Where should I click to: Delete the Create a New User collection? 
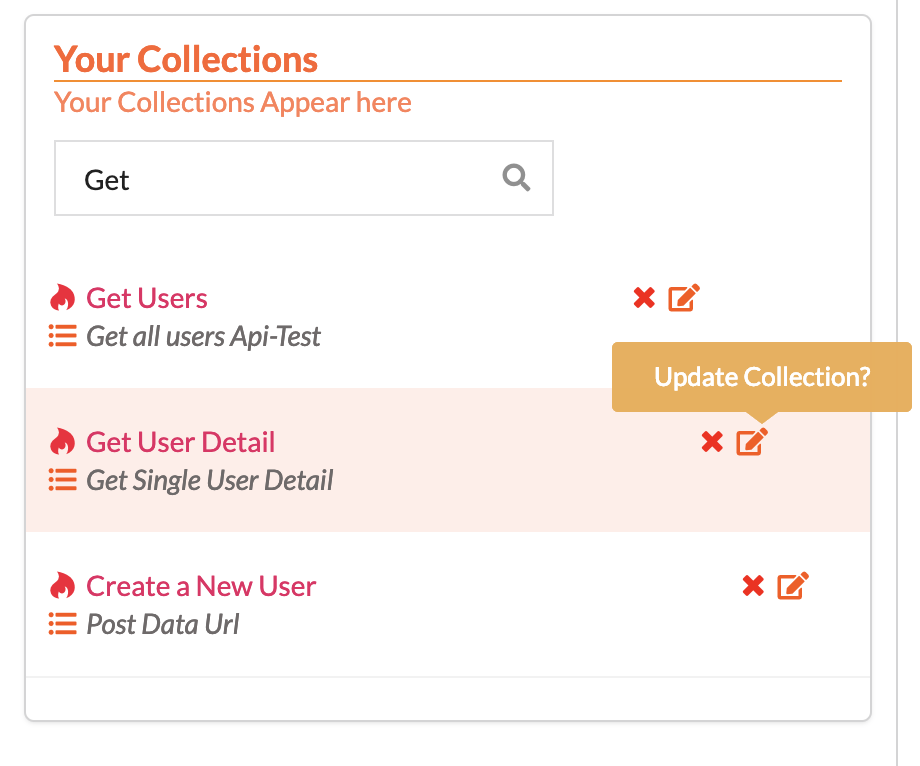(x=753, y=586)
